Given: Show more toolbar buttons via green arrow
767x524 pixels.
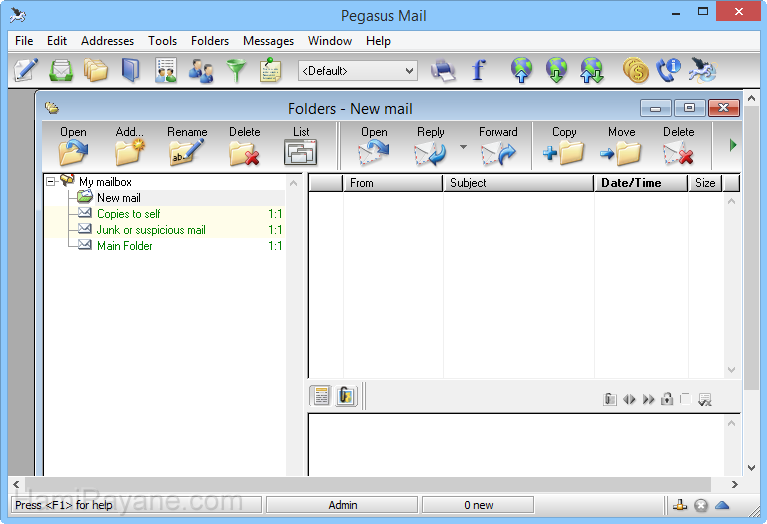Looking at the screenshot, I should coord(733,145).
